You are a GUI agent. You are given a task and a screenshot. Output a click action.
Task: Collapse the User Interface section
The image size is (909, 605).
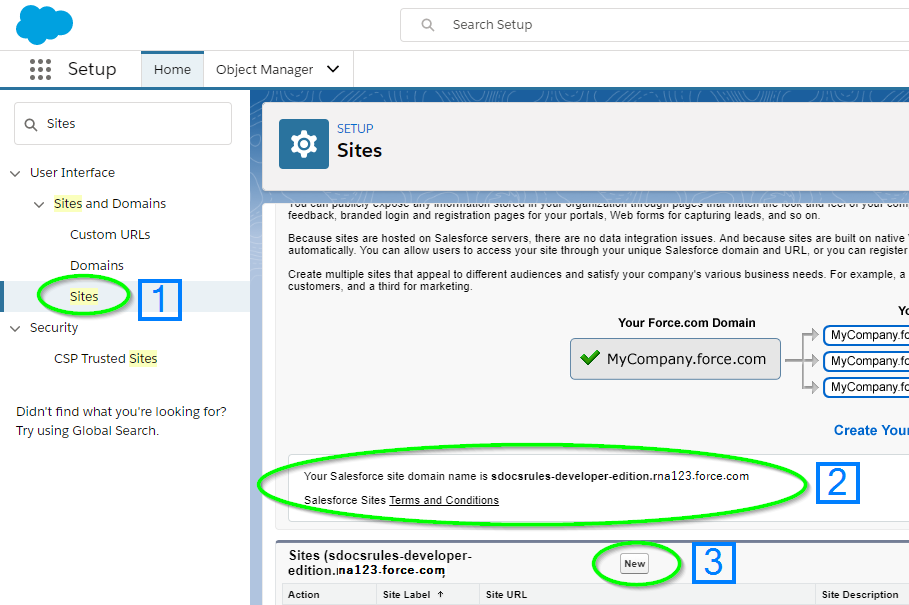[x=16, y=173]
